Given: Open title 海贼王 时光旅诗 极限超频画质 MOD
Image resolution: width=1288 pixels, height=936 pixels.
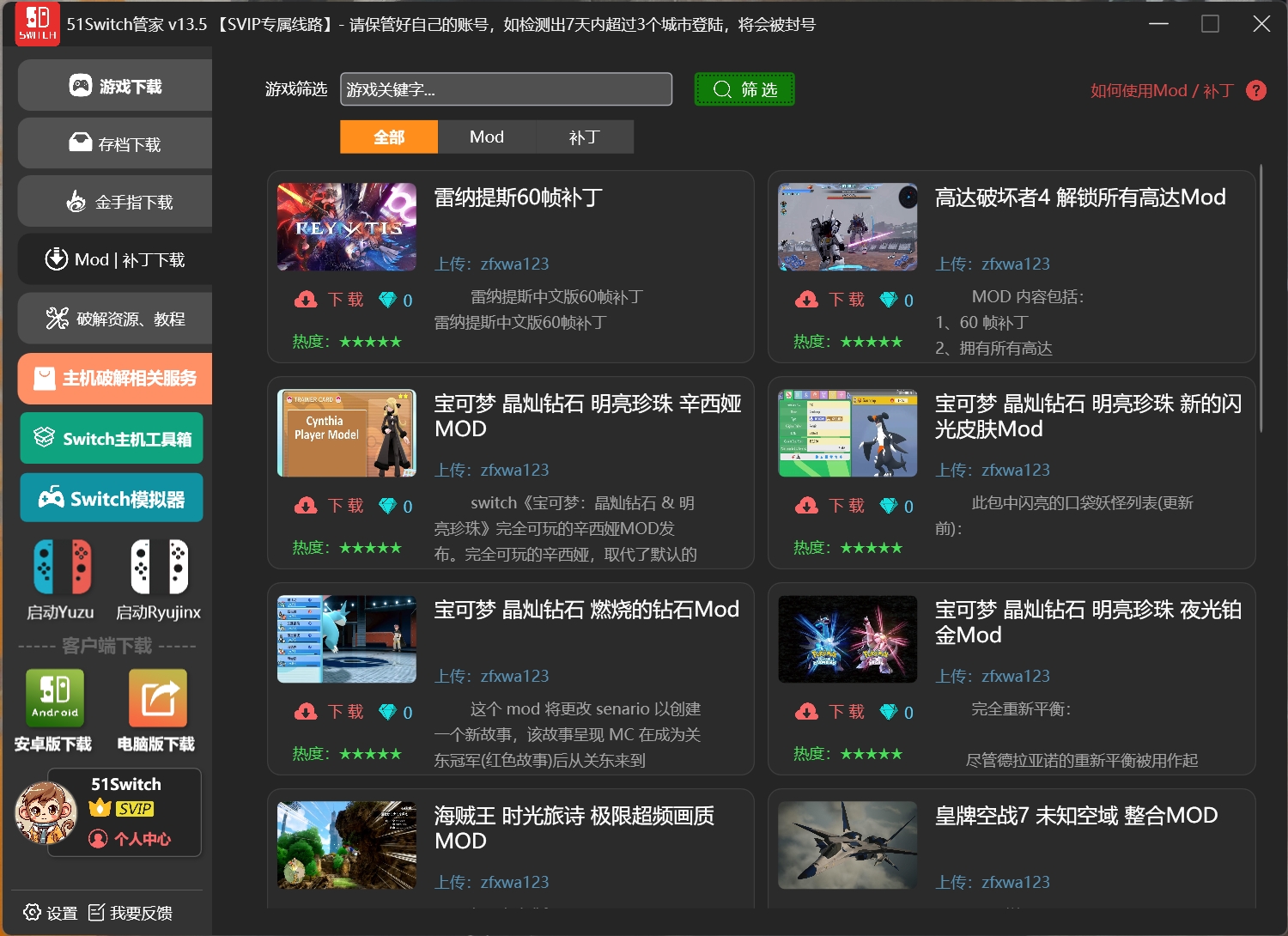Looking at the screenshot, I should pyautogui.click(x=574, y=828).
